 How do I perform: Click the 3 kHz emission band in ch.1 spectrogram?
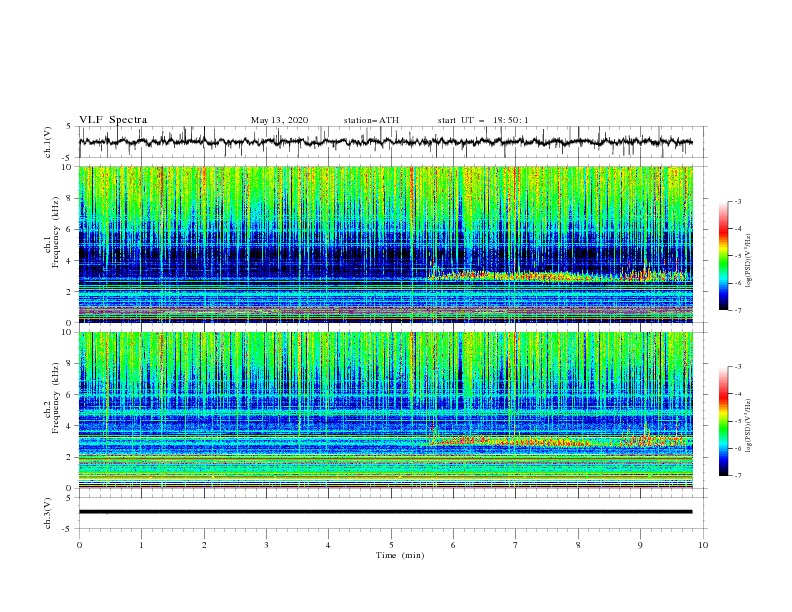coord(560,276)
